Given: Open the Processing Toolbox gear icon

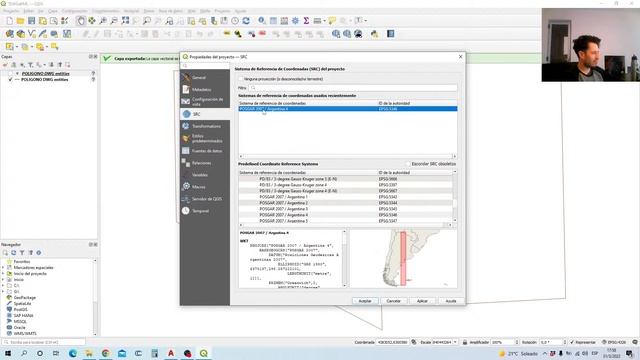Looking at the screenshot, I should pos(295,20).
